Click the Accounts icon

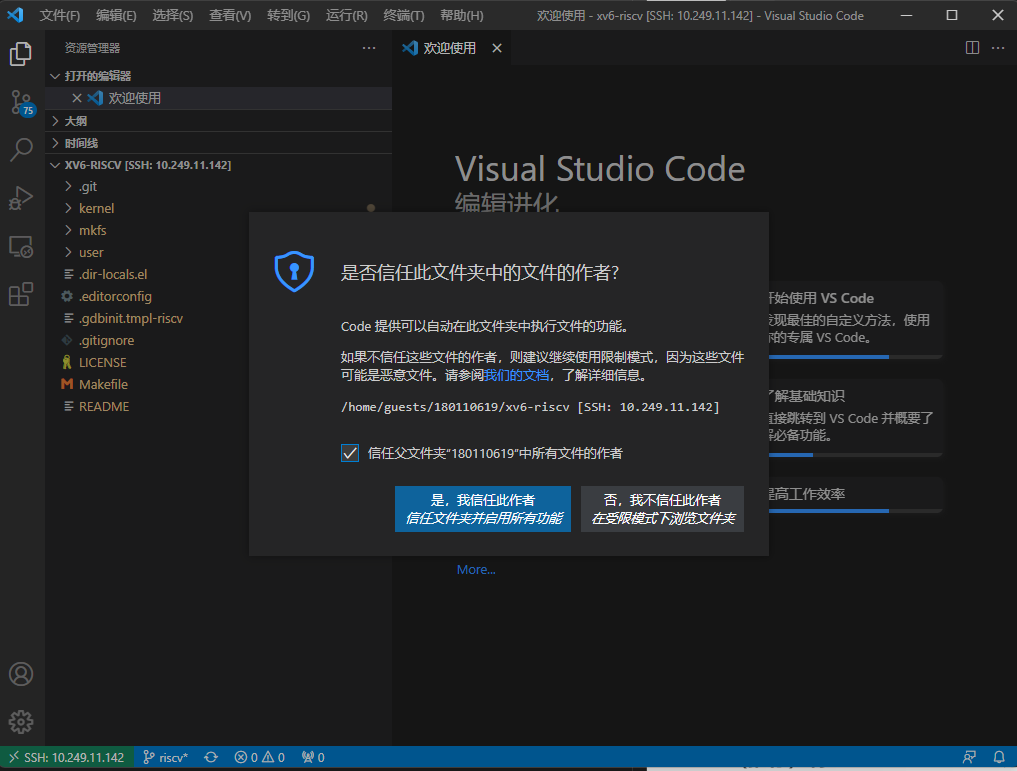tap(21, 674)
